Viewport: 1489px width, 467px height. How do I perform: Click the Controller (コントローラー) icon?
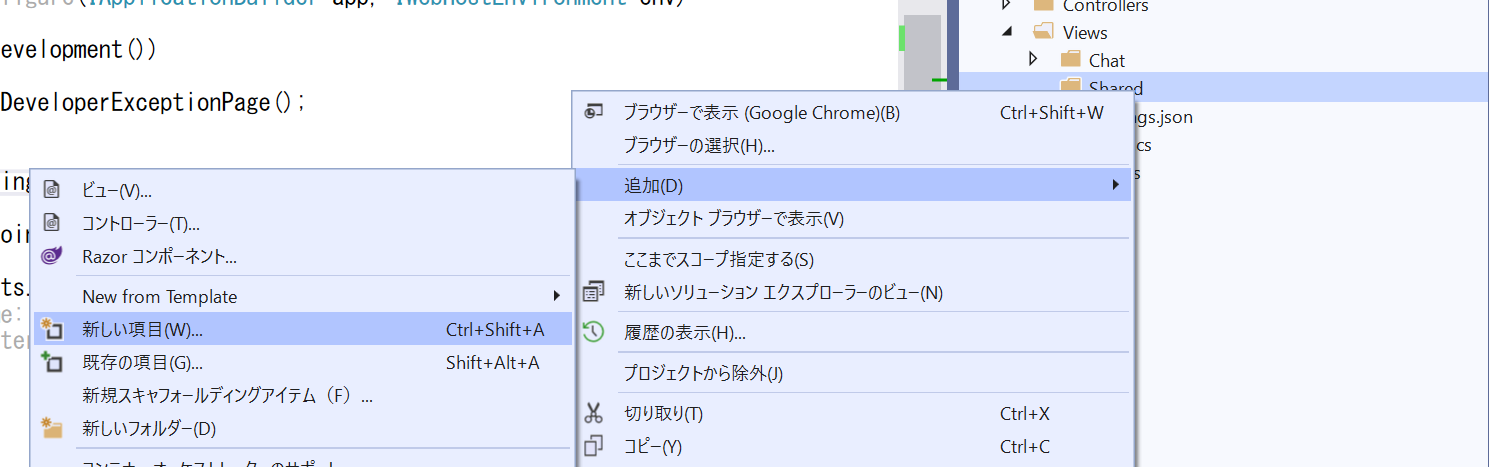tap(52, 223)
